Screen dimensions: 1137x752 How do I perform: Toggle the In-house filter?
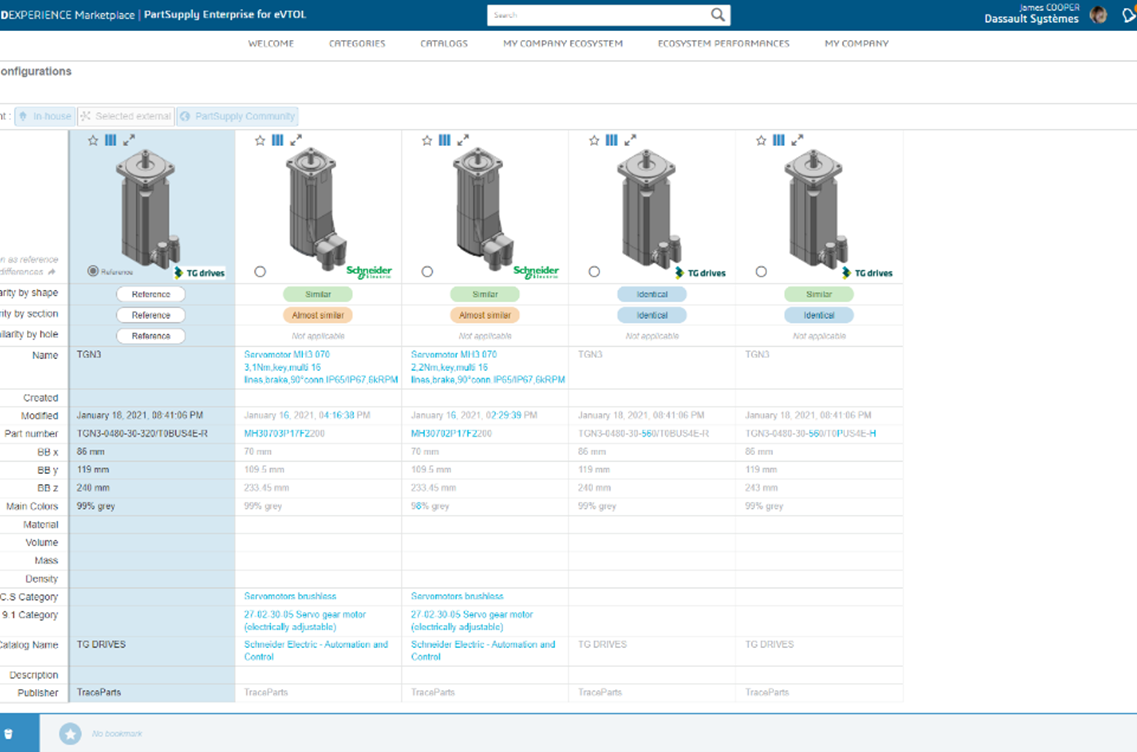[x=45, y=117]
